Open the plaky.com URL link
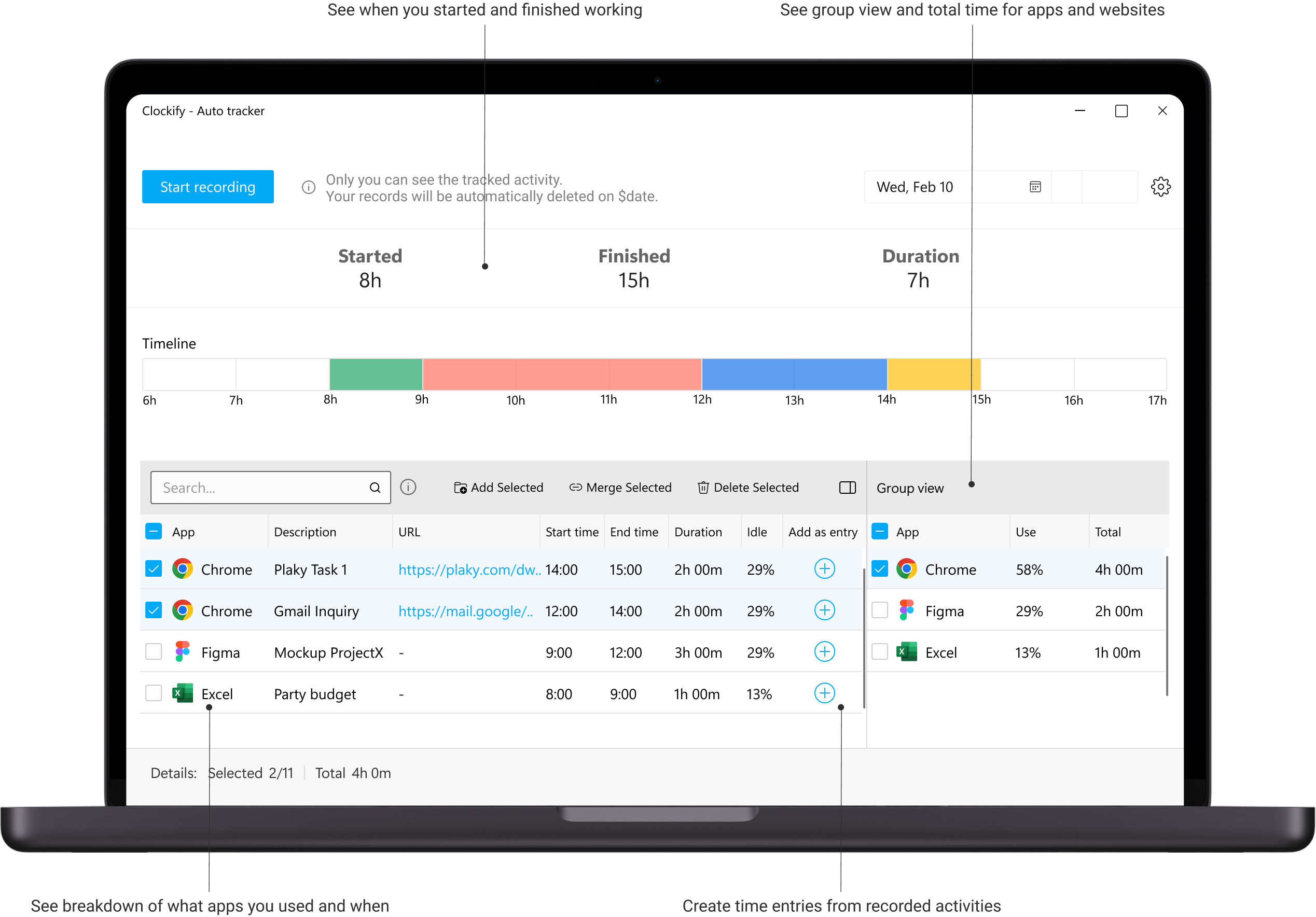Screen dimensions: 1316x917 point(469,569)
